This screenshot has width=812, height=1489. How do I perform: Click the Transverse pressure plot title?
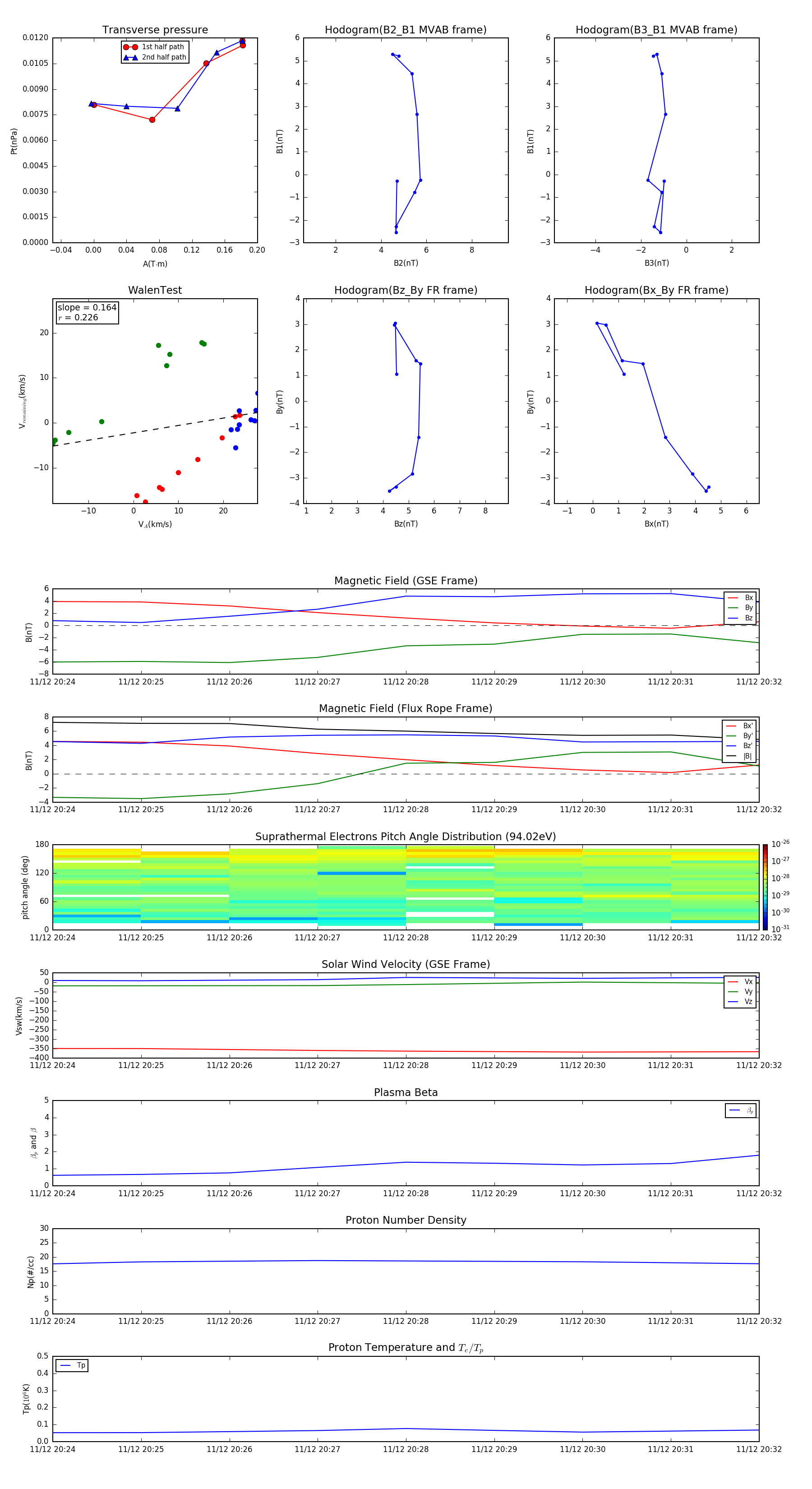click(x=155, y=30)
